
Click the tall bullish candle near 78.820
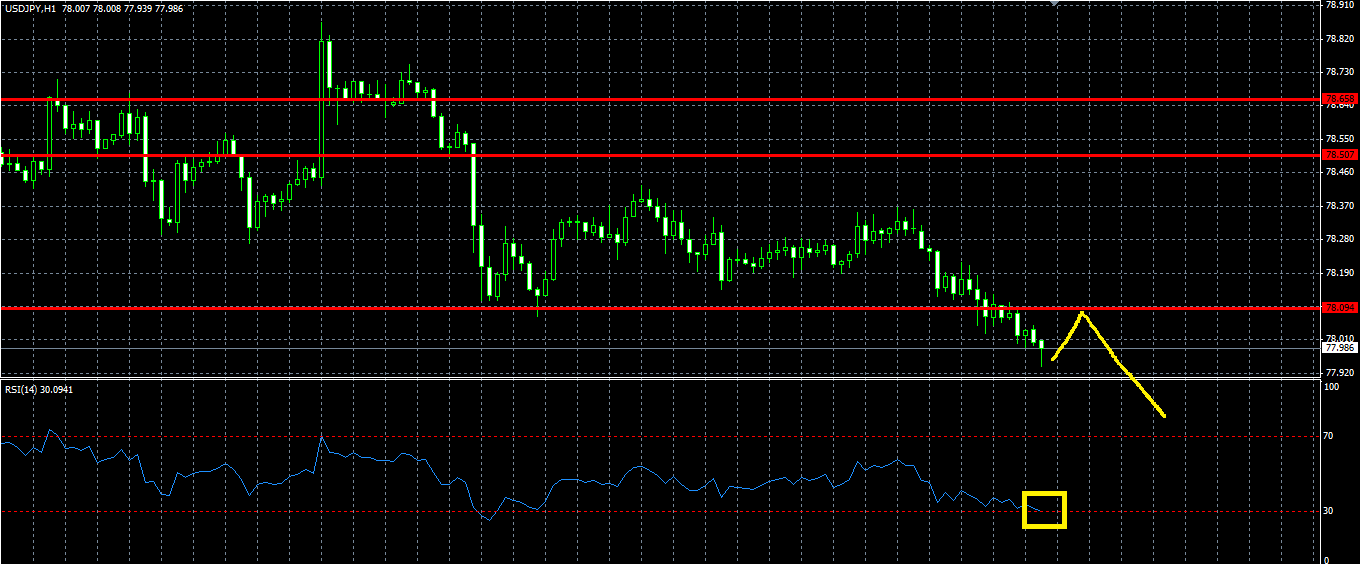[x=326, y=70]
